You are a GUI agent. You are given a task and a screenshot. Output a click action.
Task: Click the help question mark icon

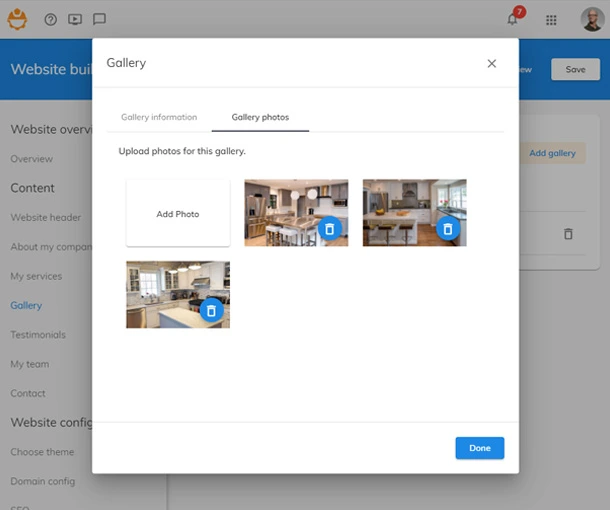tap(51, 19)
